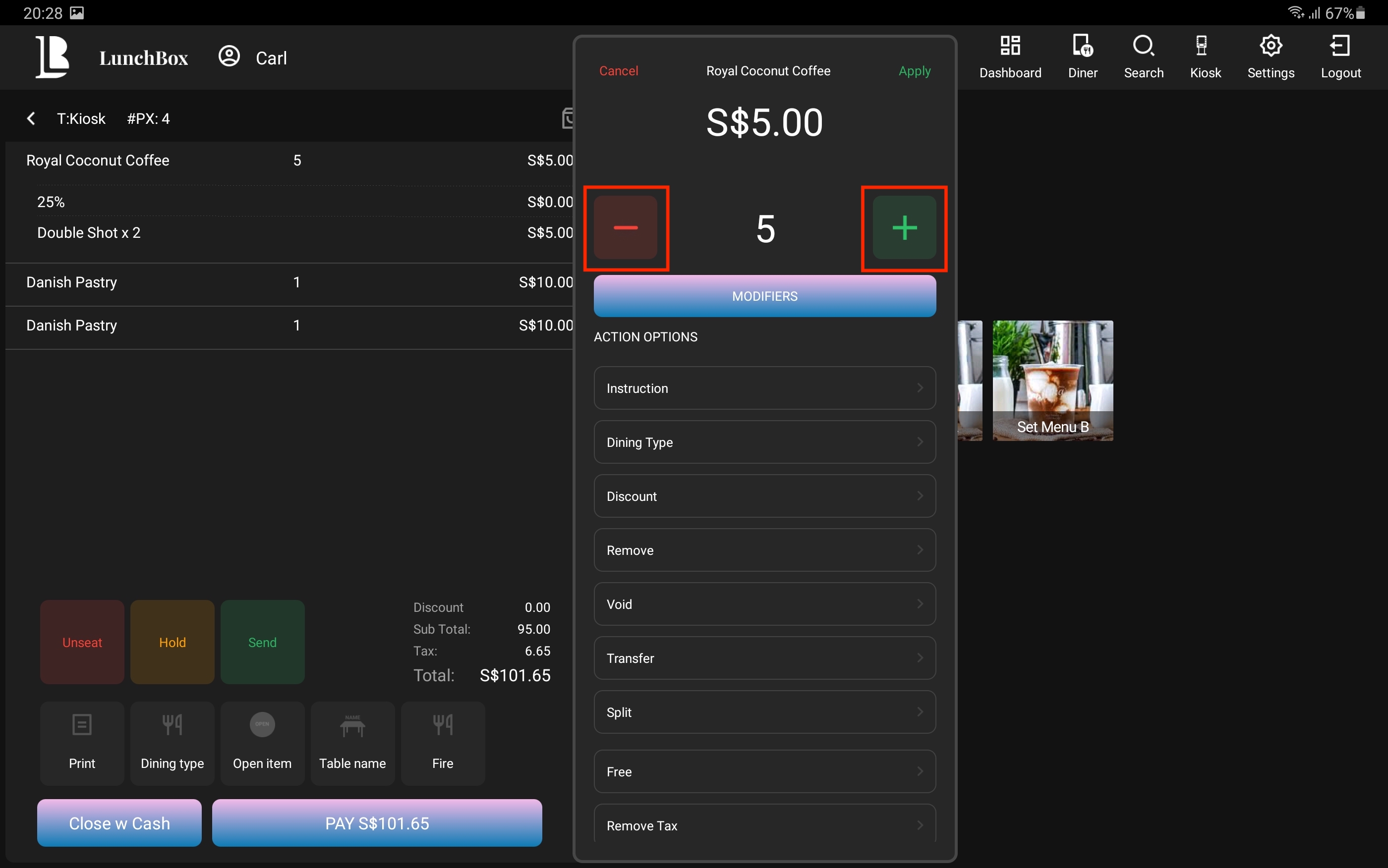Viewport: 1388px width, 868px height.
Task: Select the Transfer action option
Action: coord(764,658)
